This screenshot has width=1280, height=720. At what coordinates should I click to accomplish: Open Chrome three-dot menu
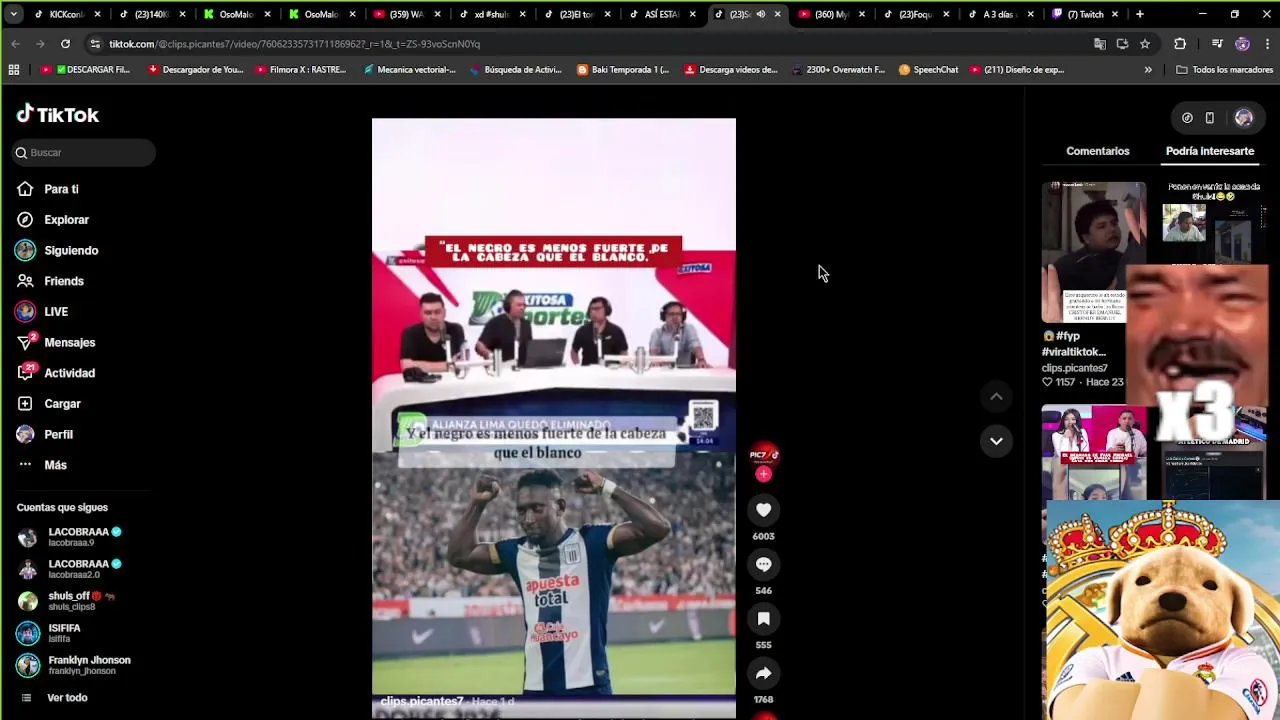tap(1268, 44)
